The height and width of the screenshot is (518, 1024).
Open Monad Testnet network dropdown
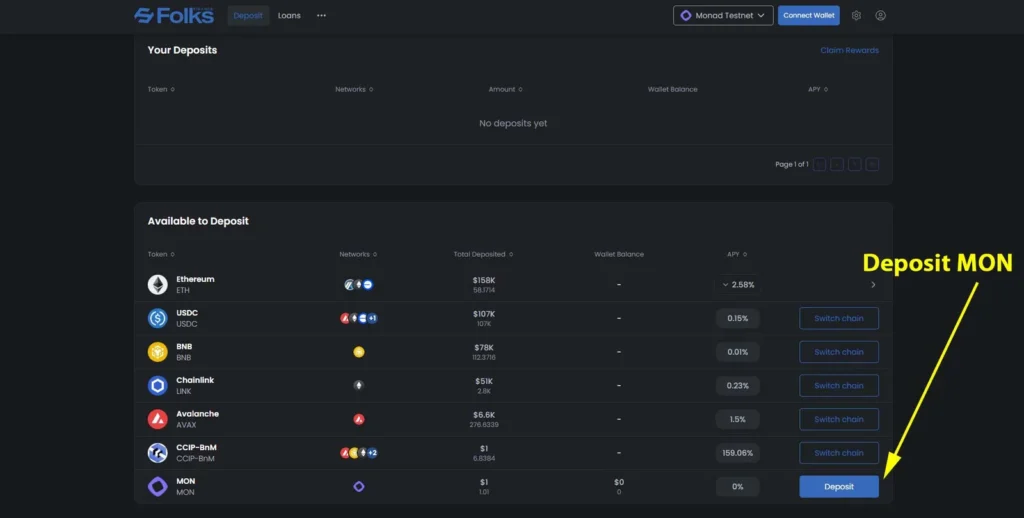723,15
